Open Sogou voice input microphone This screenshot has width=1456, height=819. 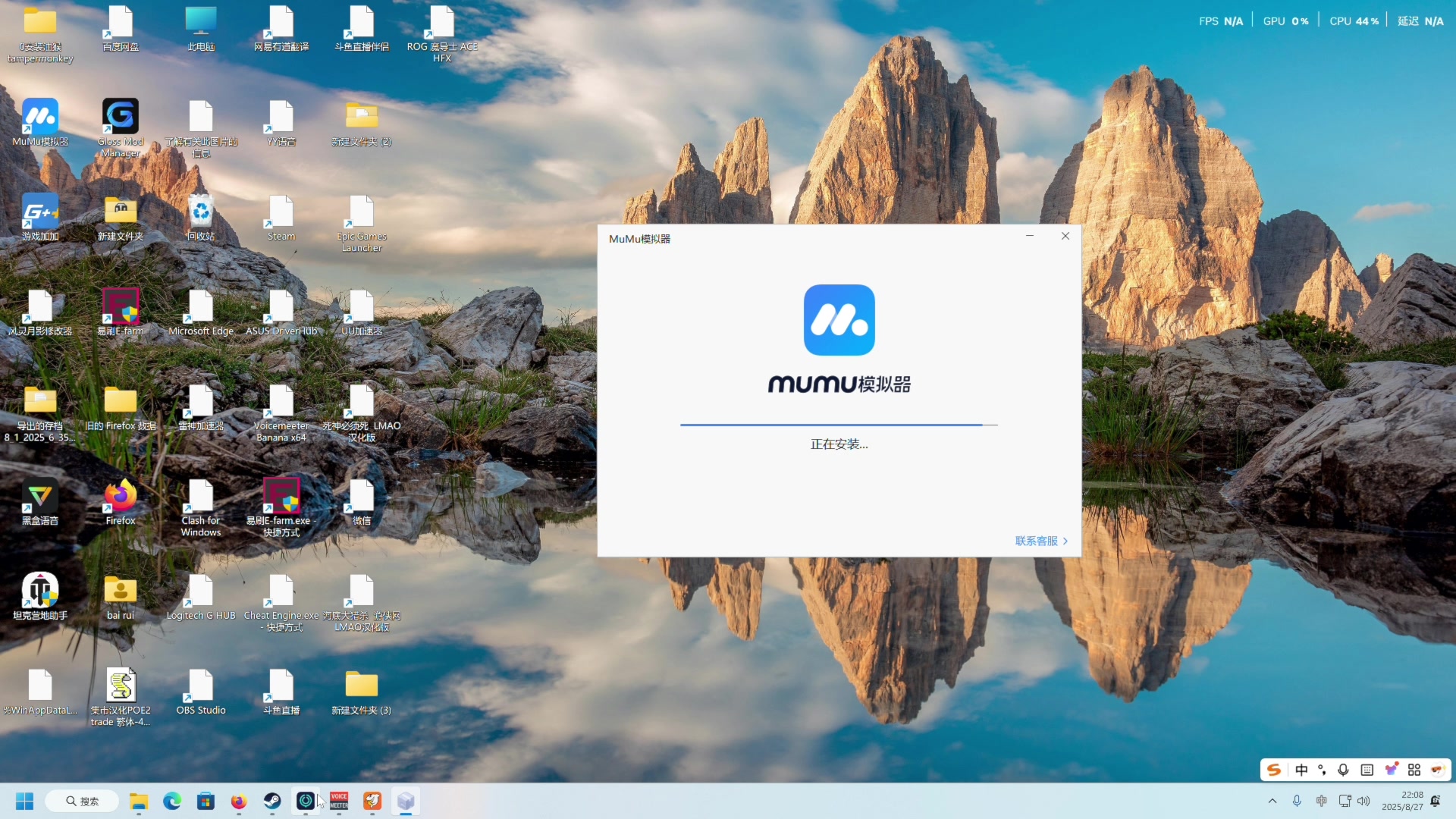coord(1343,770)
